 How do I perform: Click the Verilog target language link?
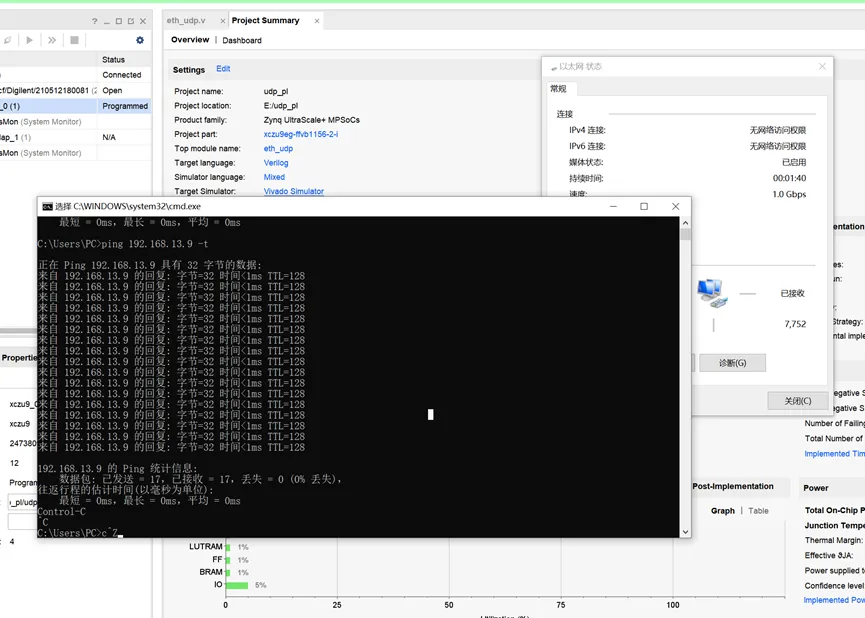tap(276, 163)
